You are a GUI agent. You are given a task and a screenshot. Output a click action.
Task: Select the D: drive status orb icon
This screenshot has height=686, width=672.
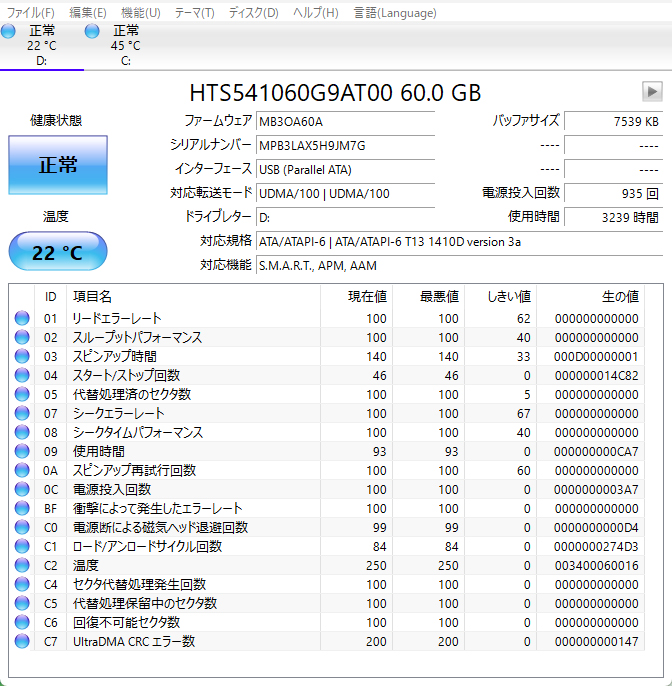9,32
